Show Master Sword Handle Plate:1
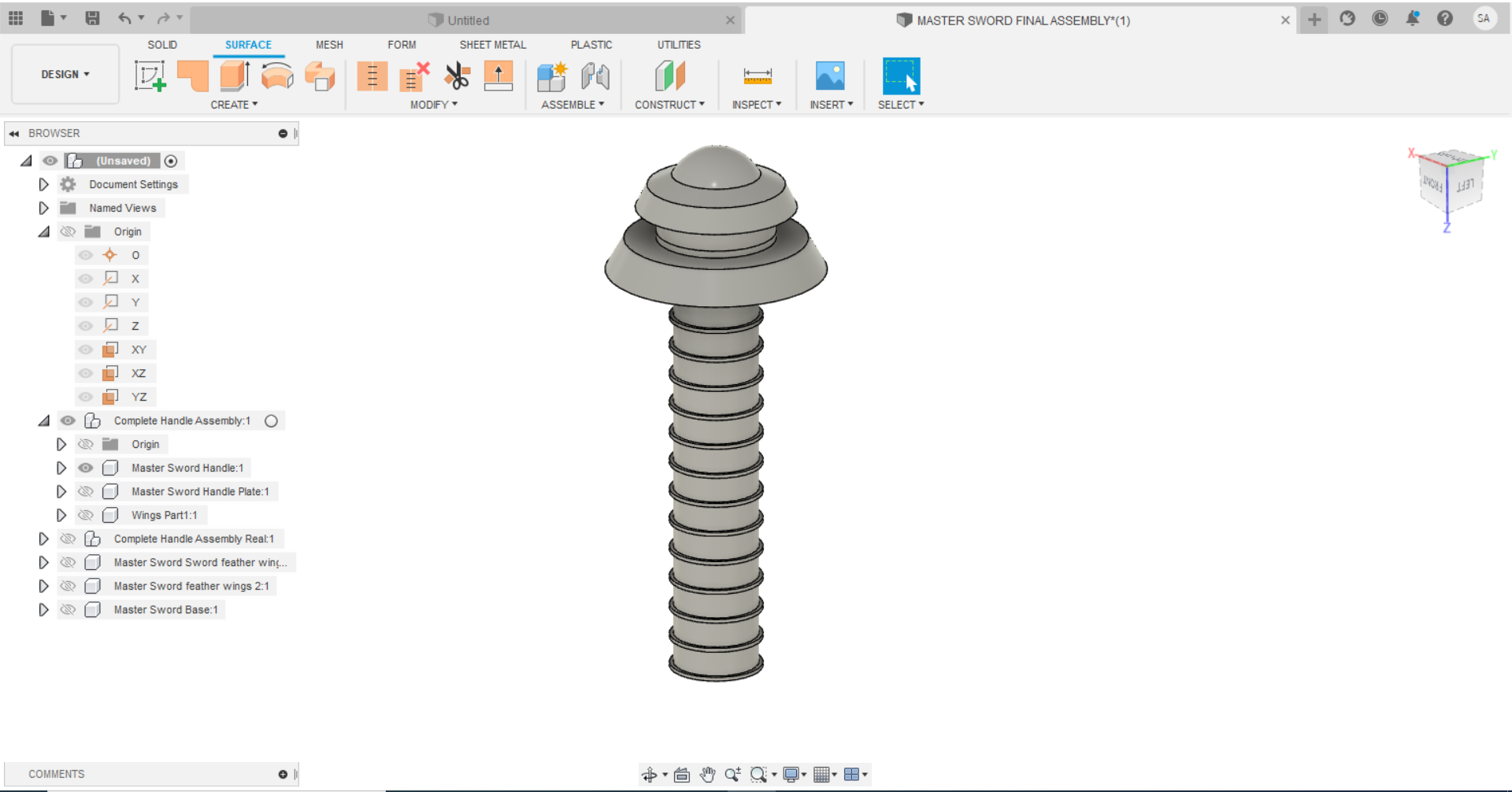This screenshot has height=792, width=1512. coord(86,491)
